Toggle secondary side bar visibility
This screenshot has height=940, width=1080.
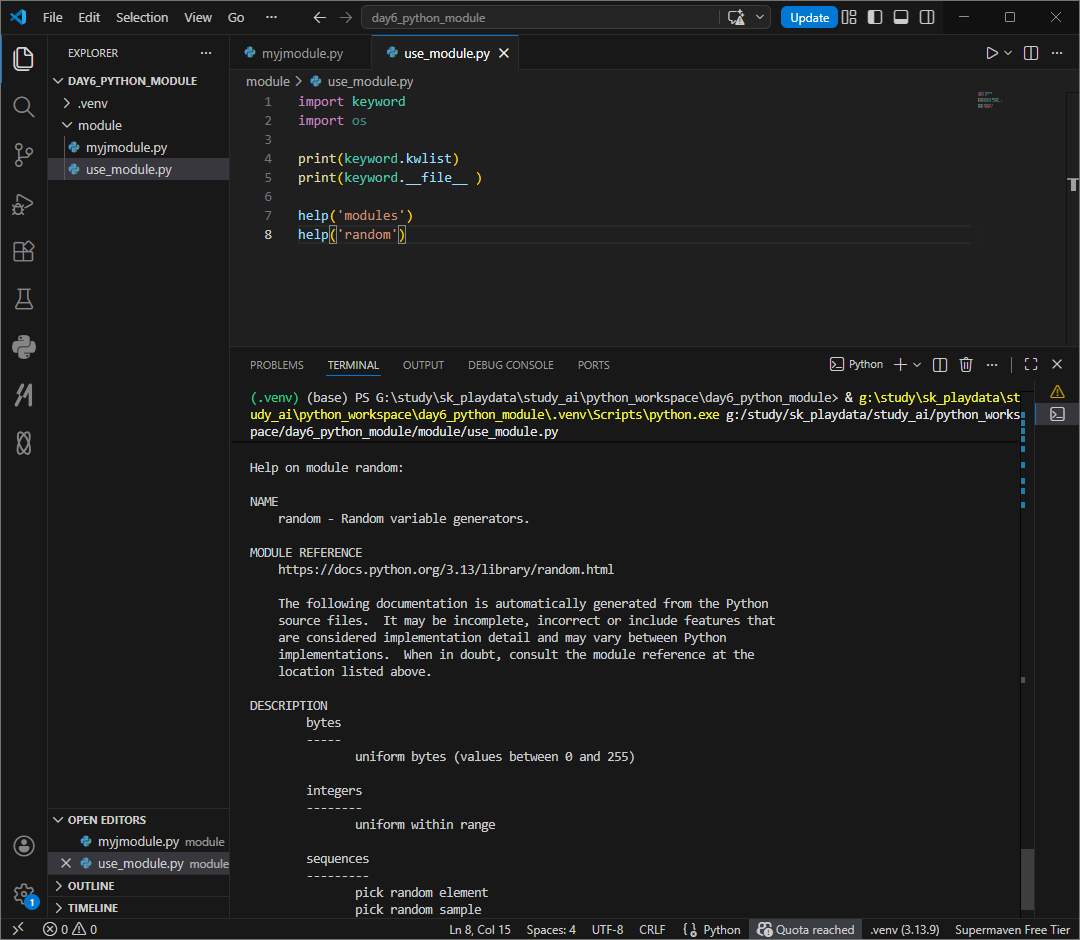(927, 17)
